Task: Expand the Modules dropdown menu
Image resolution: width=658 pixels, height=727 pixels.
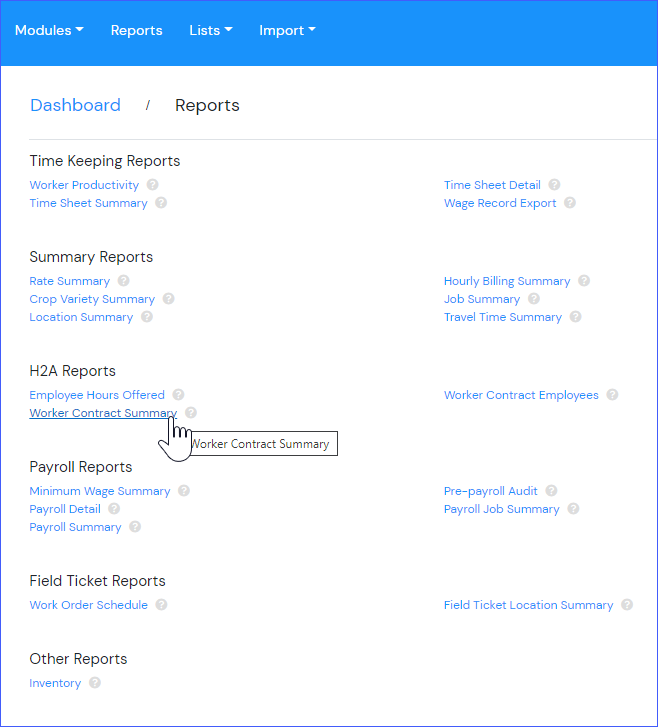Action: [49, 31]
